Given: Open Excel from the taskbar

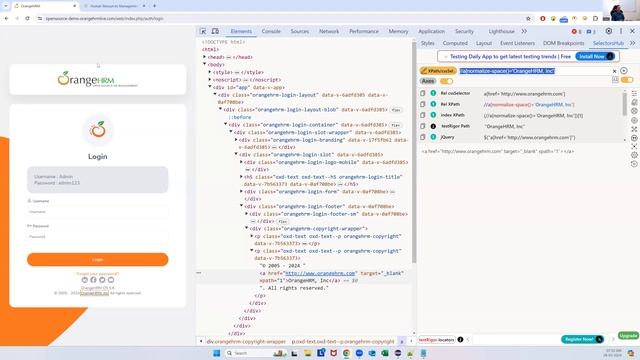Looking at the screenshot, I should [385, 353].
